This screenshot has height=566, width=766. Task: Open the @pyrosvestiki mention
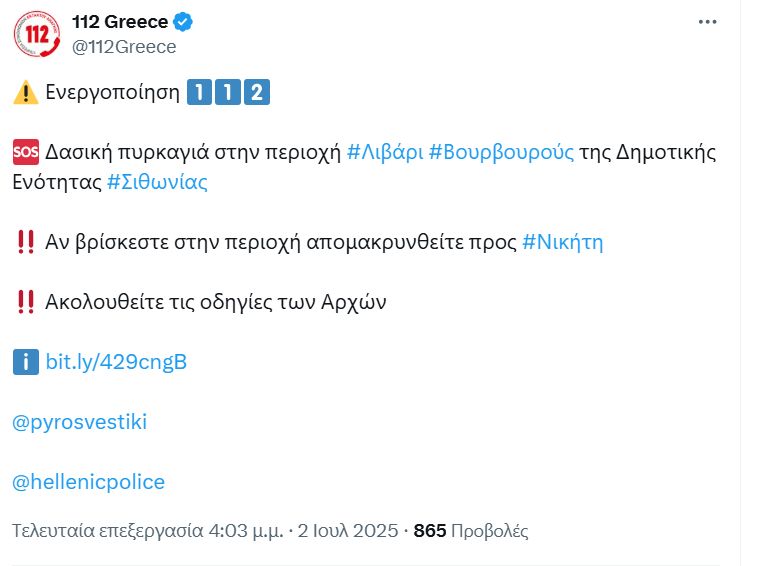[79, 422]
